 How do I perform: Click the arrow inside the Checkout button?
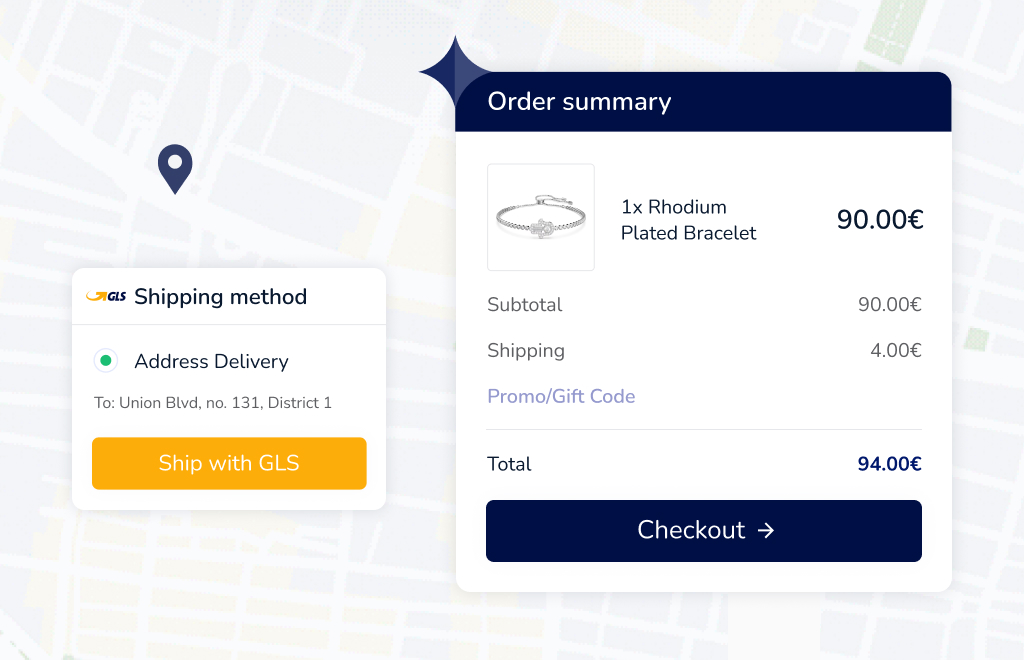click(x=766, y=530)
